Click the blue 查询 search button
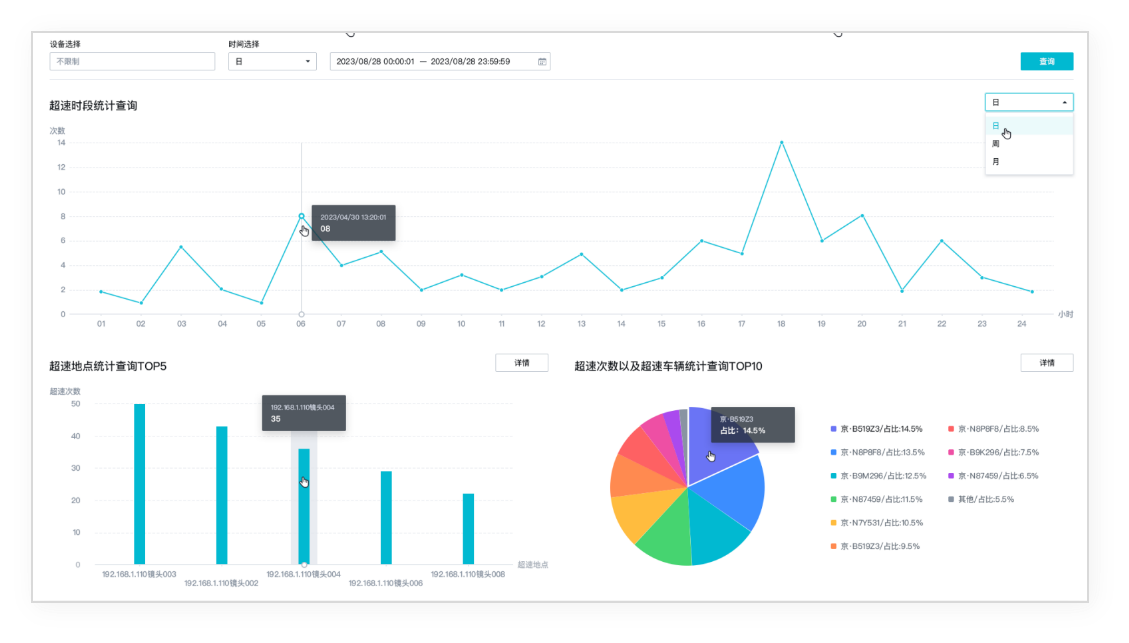 coord(1046,62)
